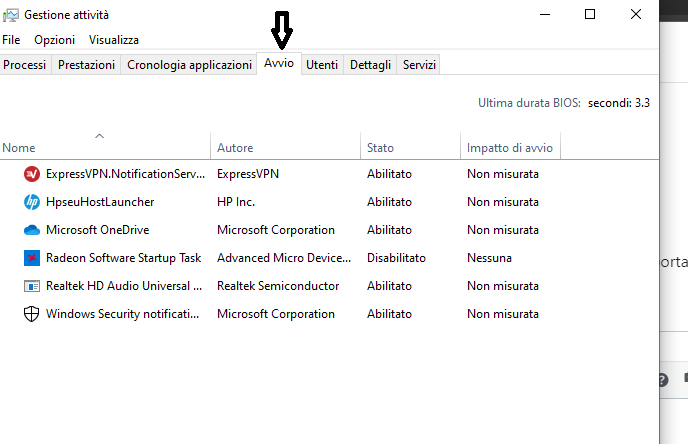The image size is (688, 444).
Task: Select the ExpressVPN red icon
Action: [x=32, y=174]
